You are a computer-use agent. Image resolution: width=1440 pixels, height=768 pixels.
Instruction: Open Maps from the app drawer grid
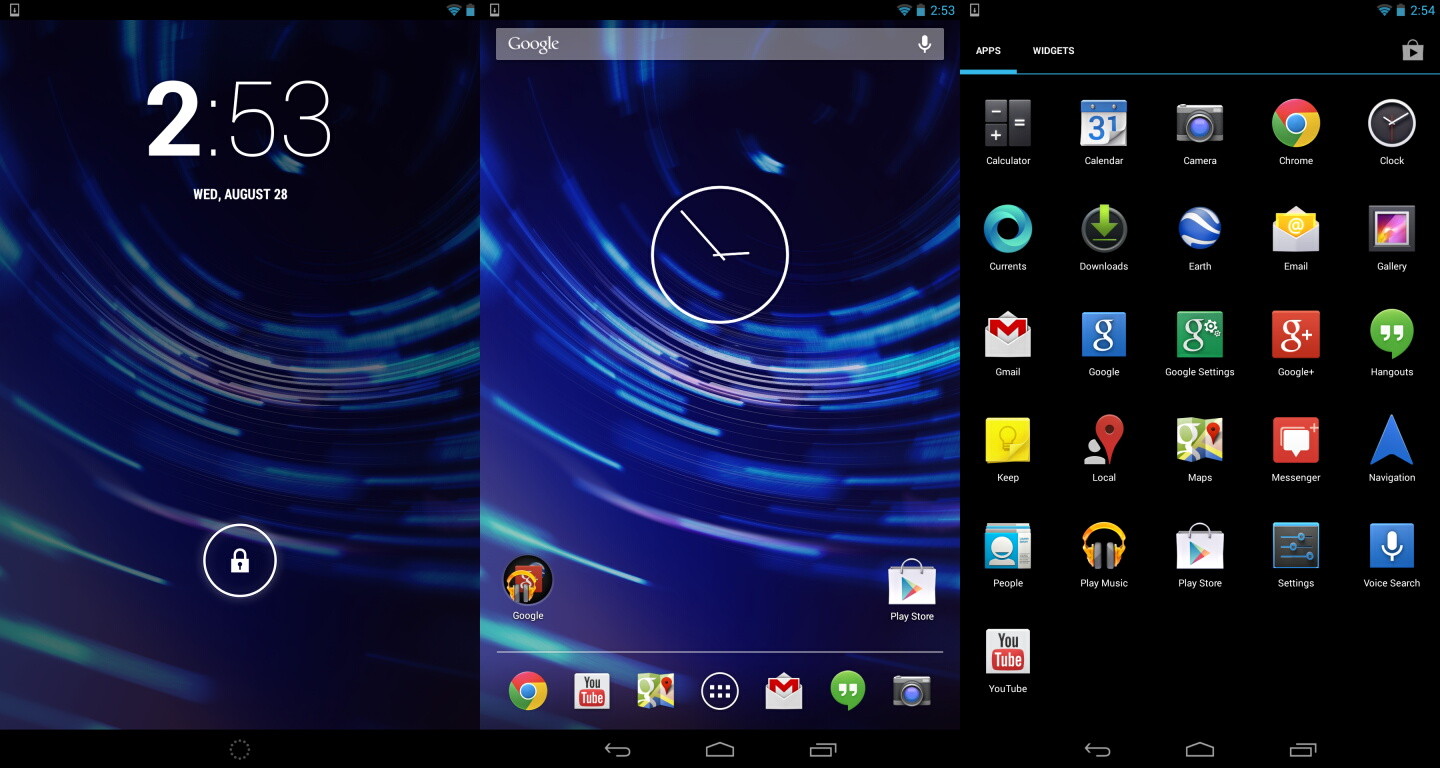coord(1200,441)
